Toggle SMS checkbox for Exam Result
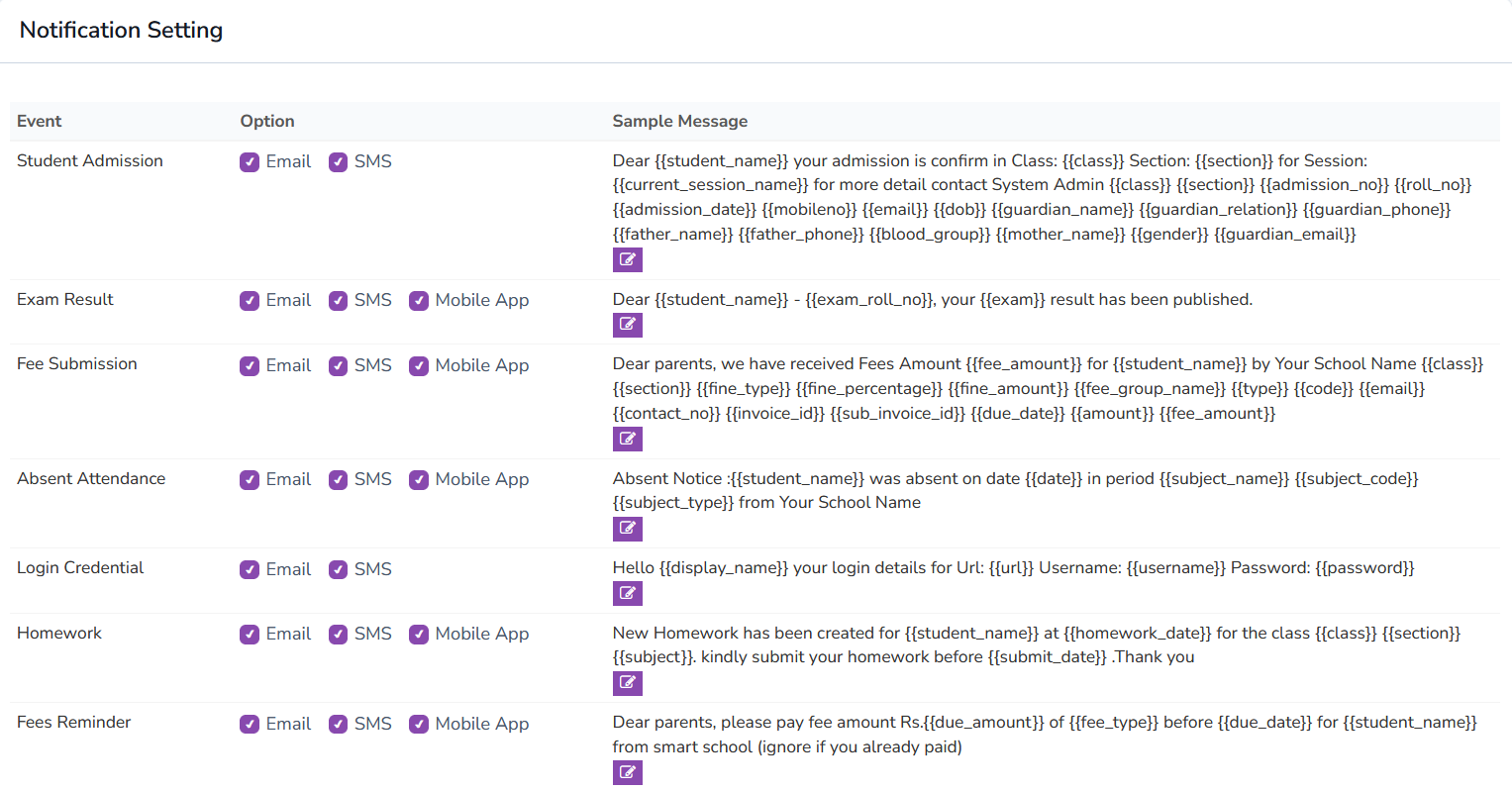This screenshot has height=791, width=1512. (339, 301)
